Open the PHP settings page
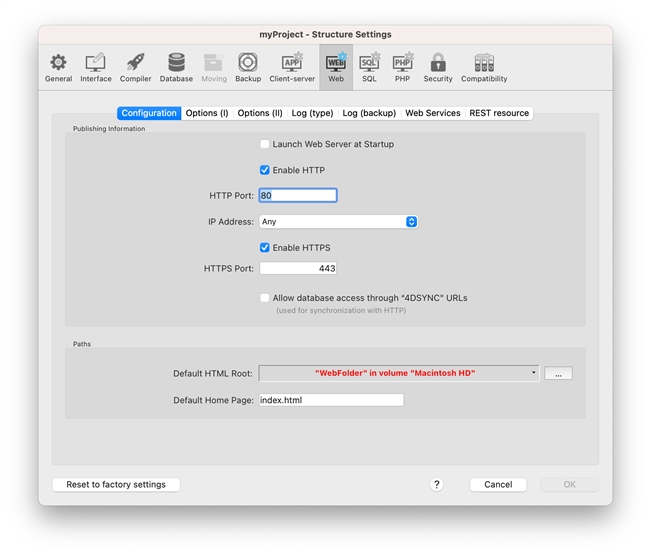 [402, 67]
